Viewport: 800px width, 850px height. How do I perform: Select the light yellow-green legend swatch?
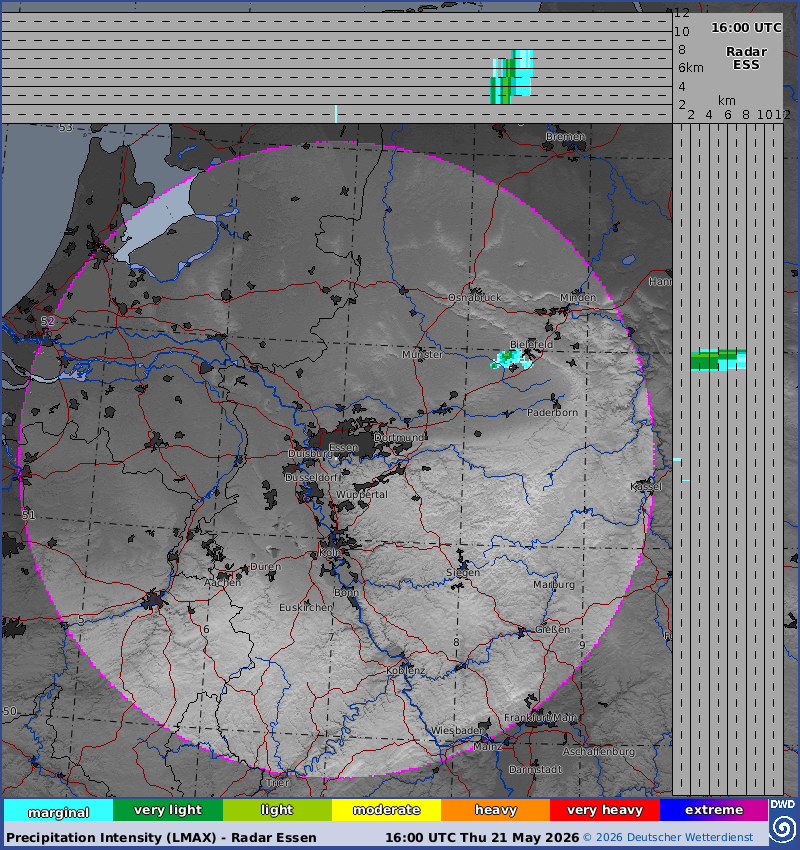pos(277,810)
